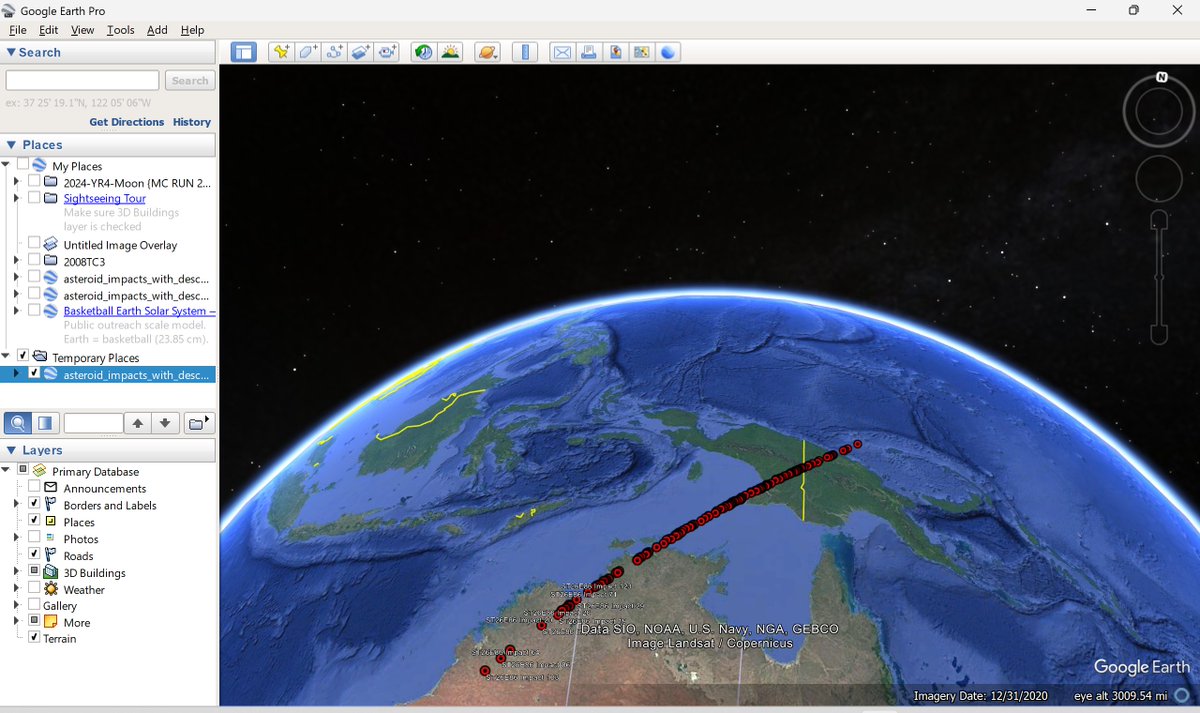Viewport: 1200px width, 713px height.
Task: Toggle the places panel split view button
Action: tap(45, 423)
